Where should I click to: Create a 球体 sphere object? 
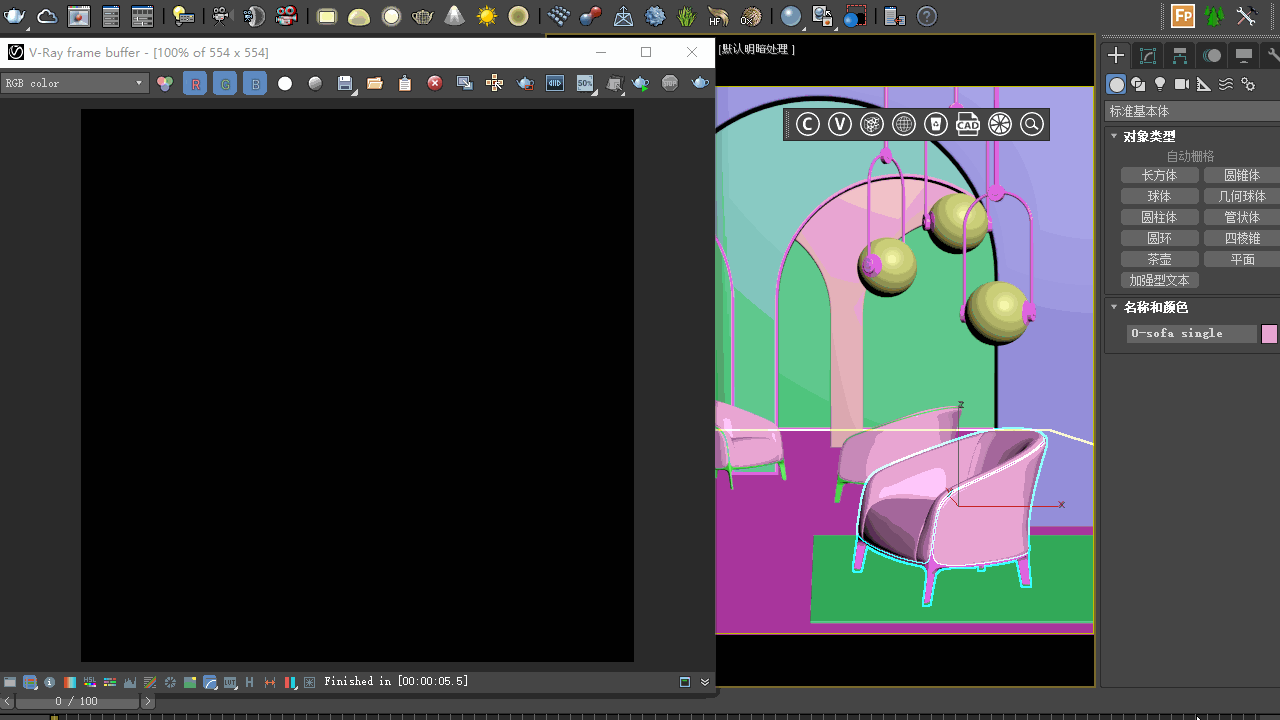tap(1159, 196)
